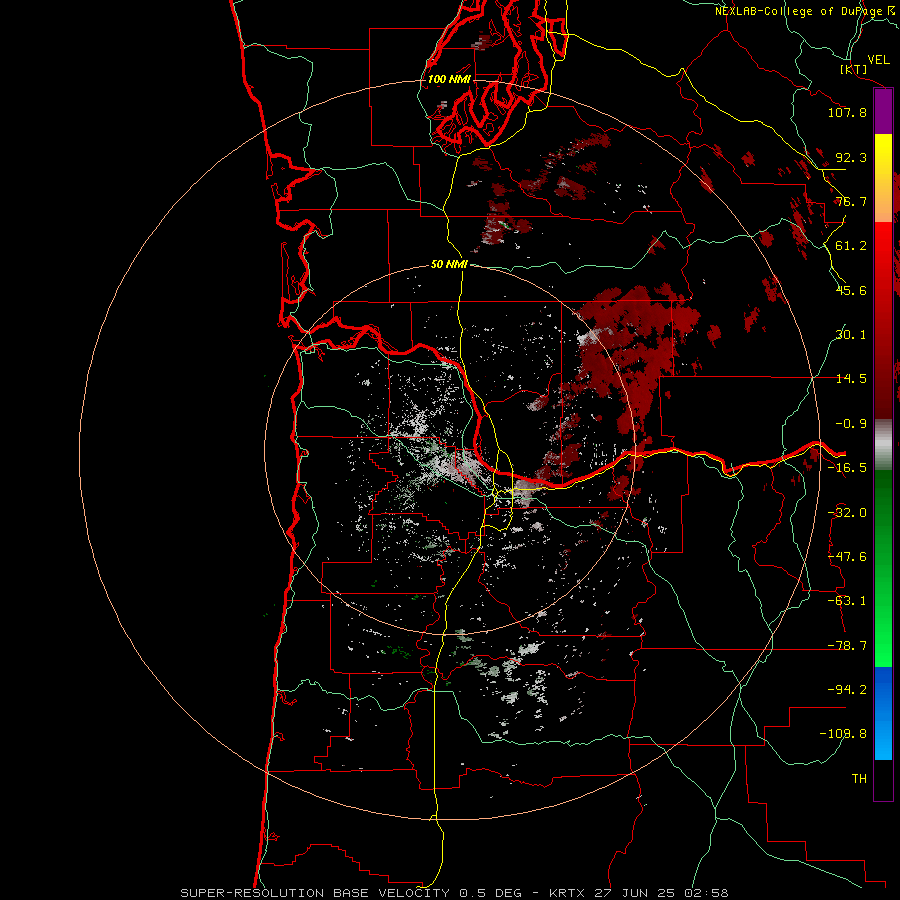The width and height of the screenshot is (900, 900).
Task: Click the purple segment of the color bar
Action: point(883,112)
